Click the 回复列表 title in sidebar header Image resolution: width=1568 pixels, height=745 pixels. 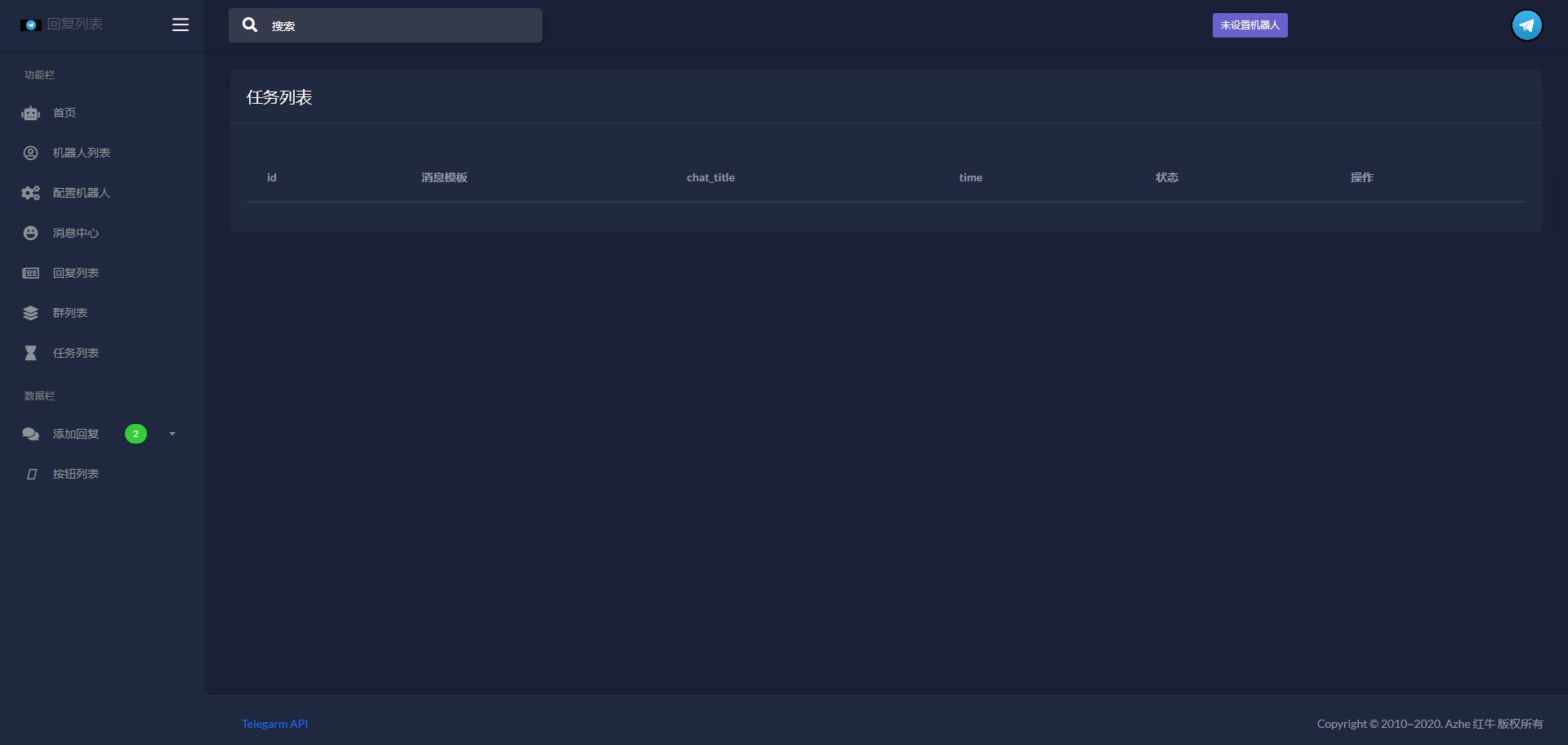click(75, 25)
